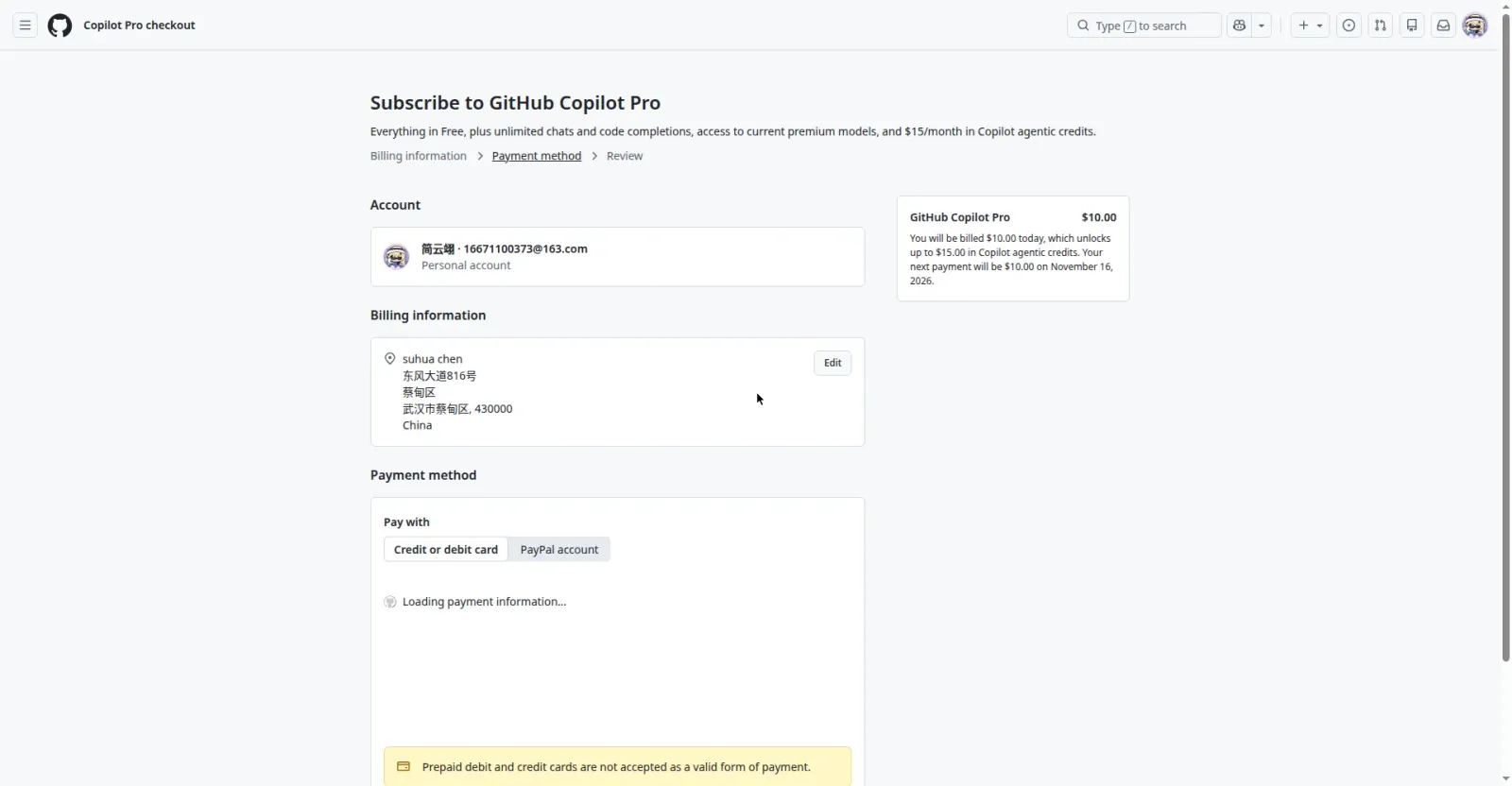Edit the billing information

pos(833,363)
